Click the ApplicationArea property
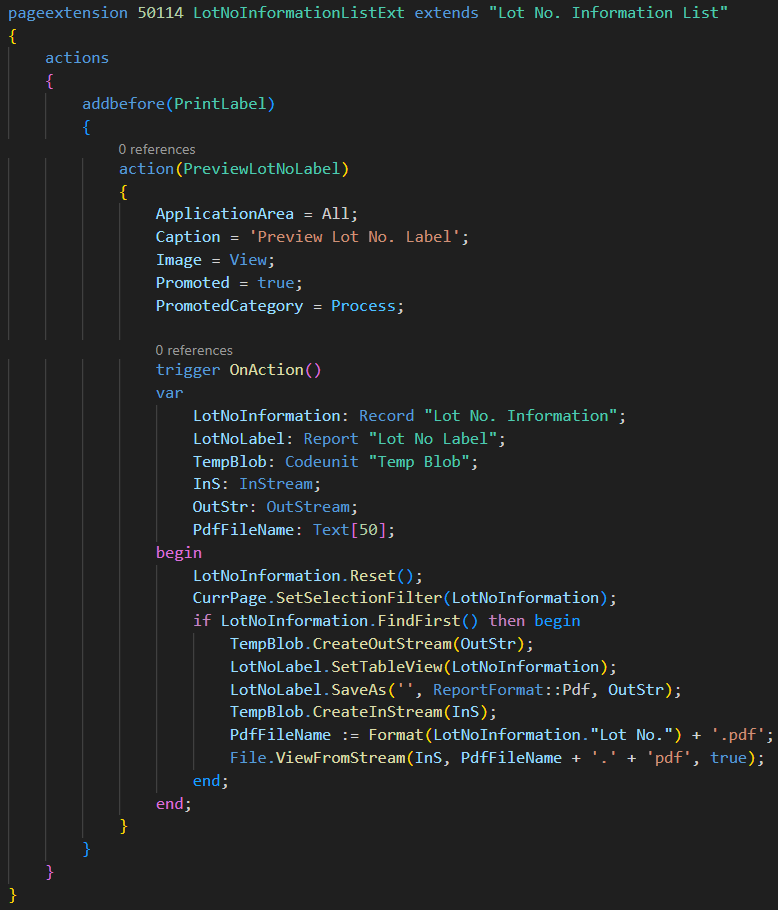 [225, 214]
